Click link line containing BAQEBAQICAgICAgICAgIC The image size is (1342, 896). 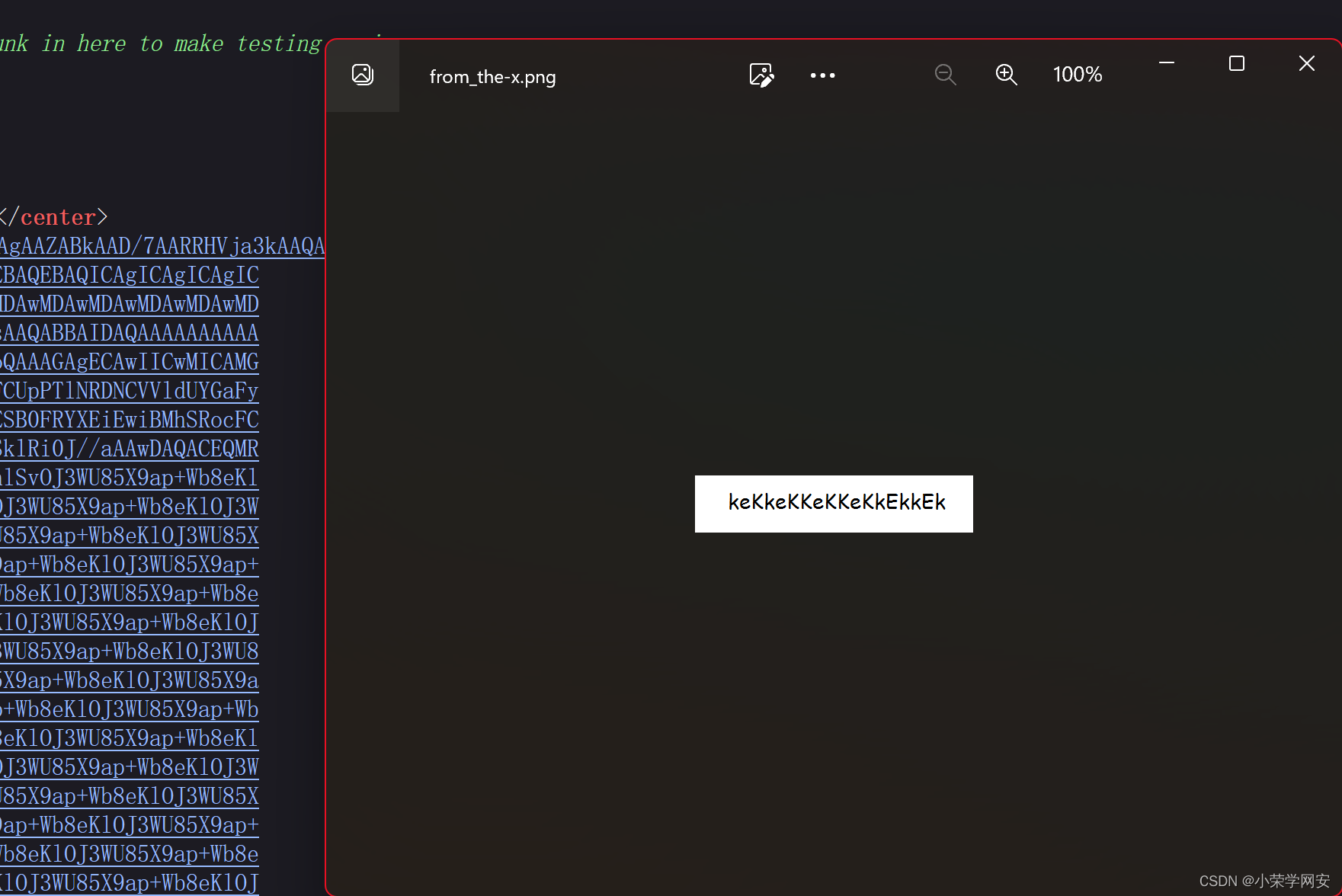click(130, 275)
